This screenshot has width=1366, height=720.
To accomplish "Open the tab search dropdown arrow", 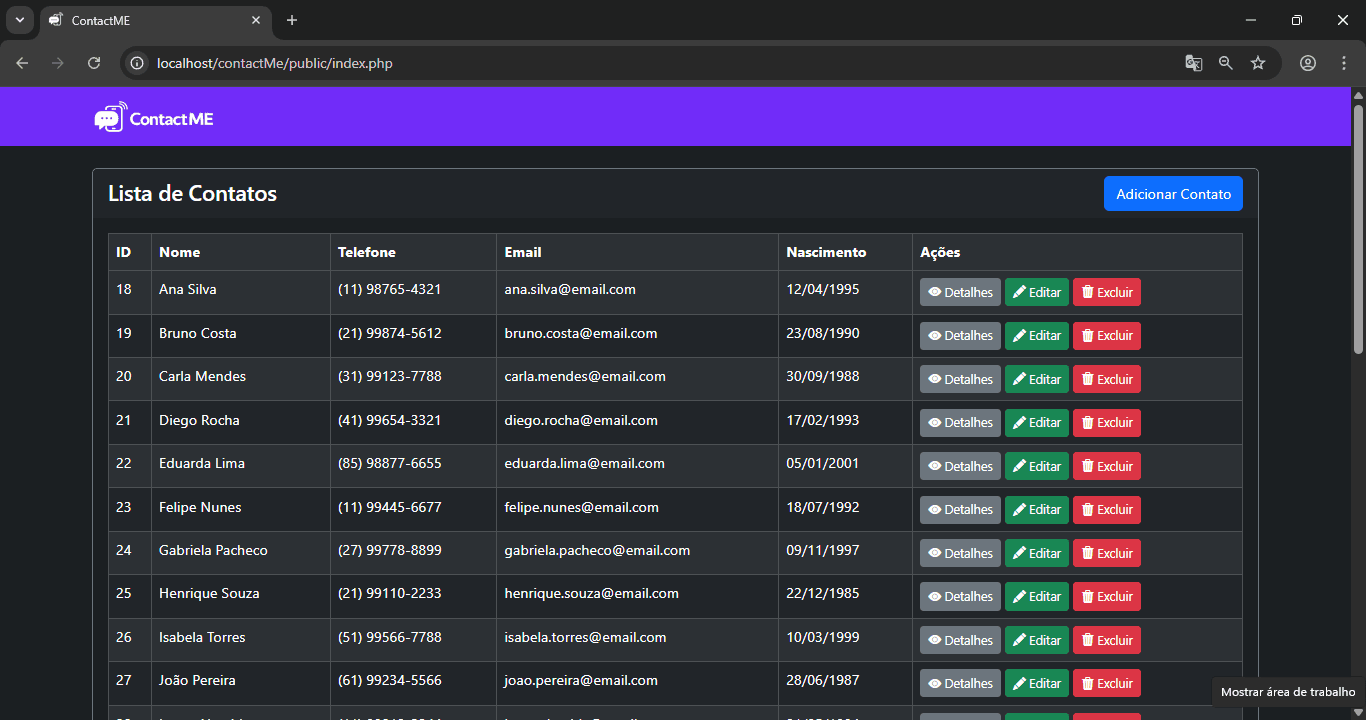I will pyautogui.click(x=19, y=20).
